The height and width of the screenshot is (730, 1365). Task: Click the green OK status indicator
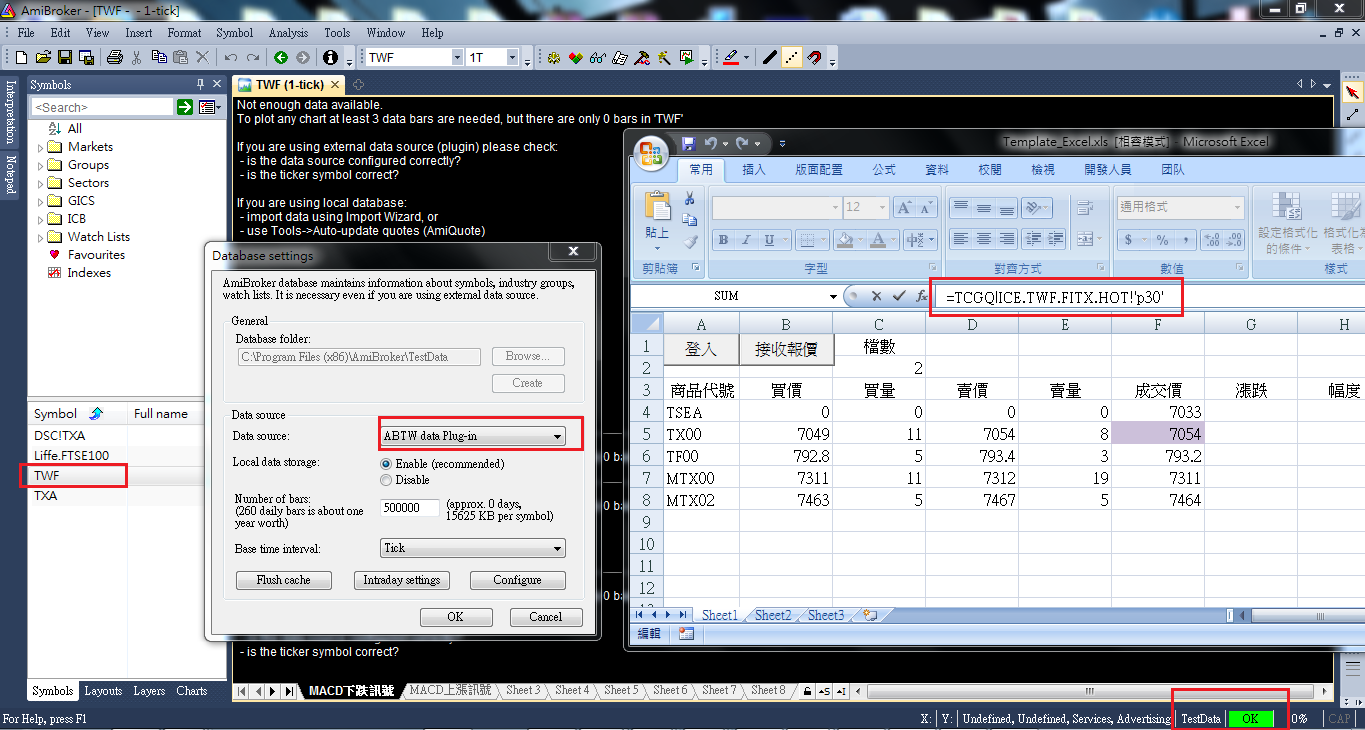coord(1250,718)
